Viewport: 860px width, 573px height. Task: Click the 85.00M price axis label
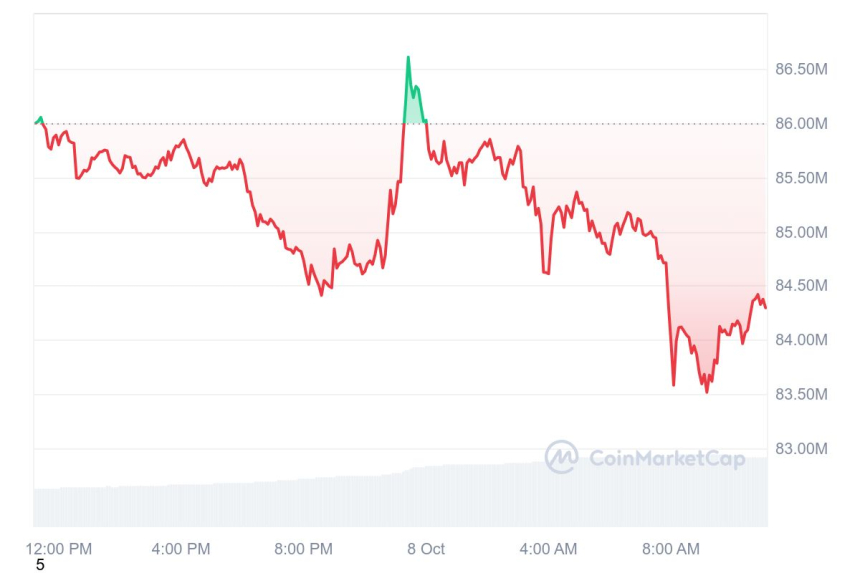[x=801, y=232]
